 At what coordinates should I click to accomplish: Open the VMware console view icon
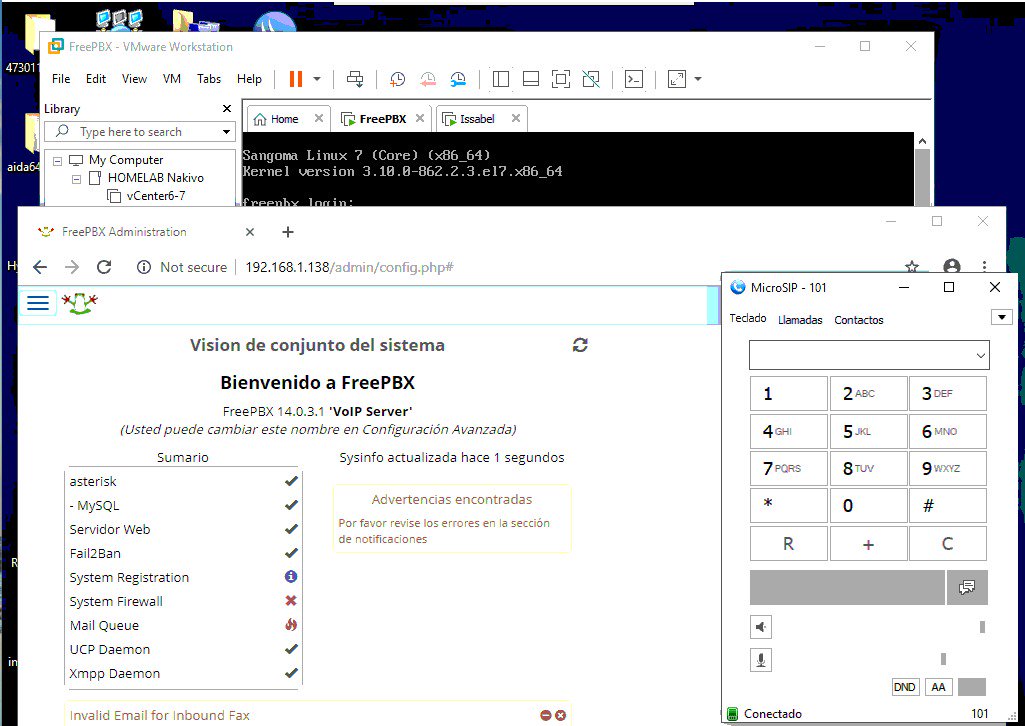tap(634, 79)
